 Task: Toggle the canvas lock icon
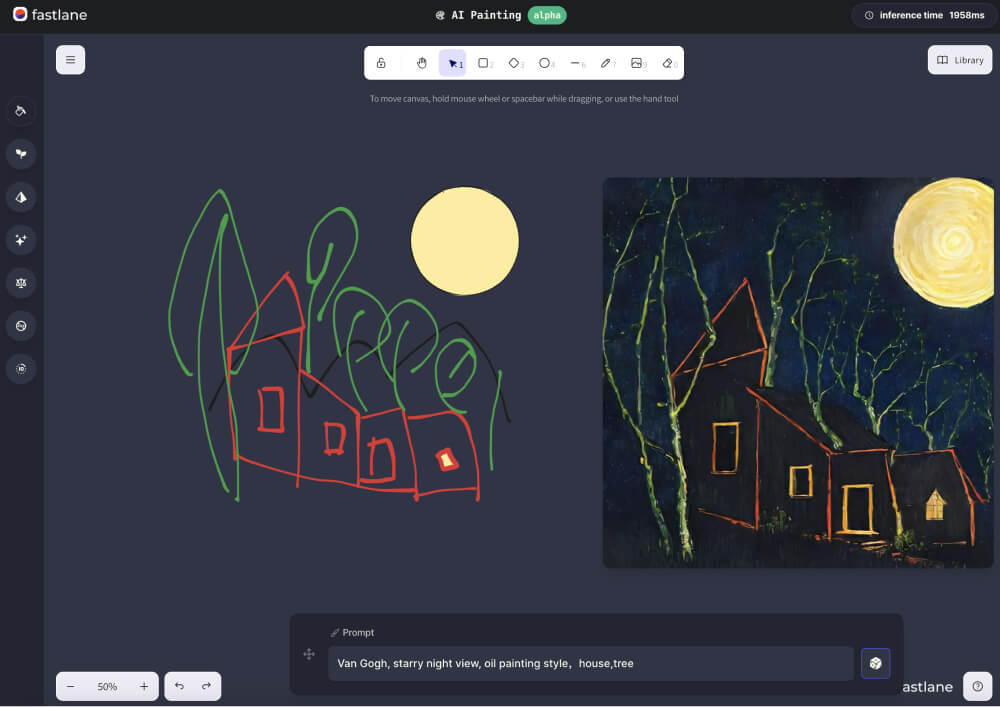coord(381,63)
